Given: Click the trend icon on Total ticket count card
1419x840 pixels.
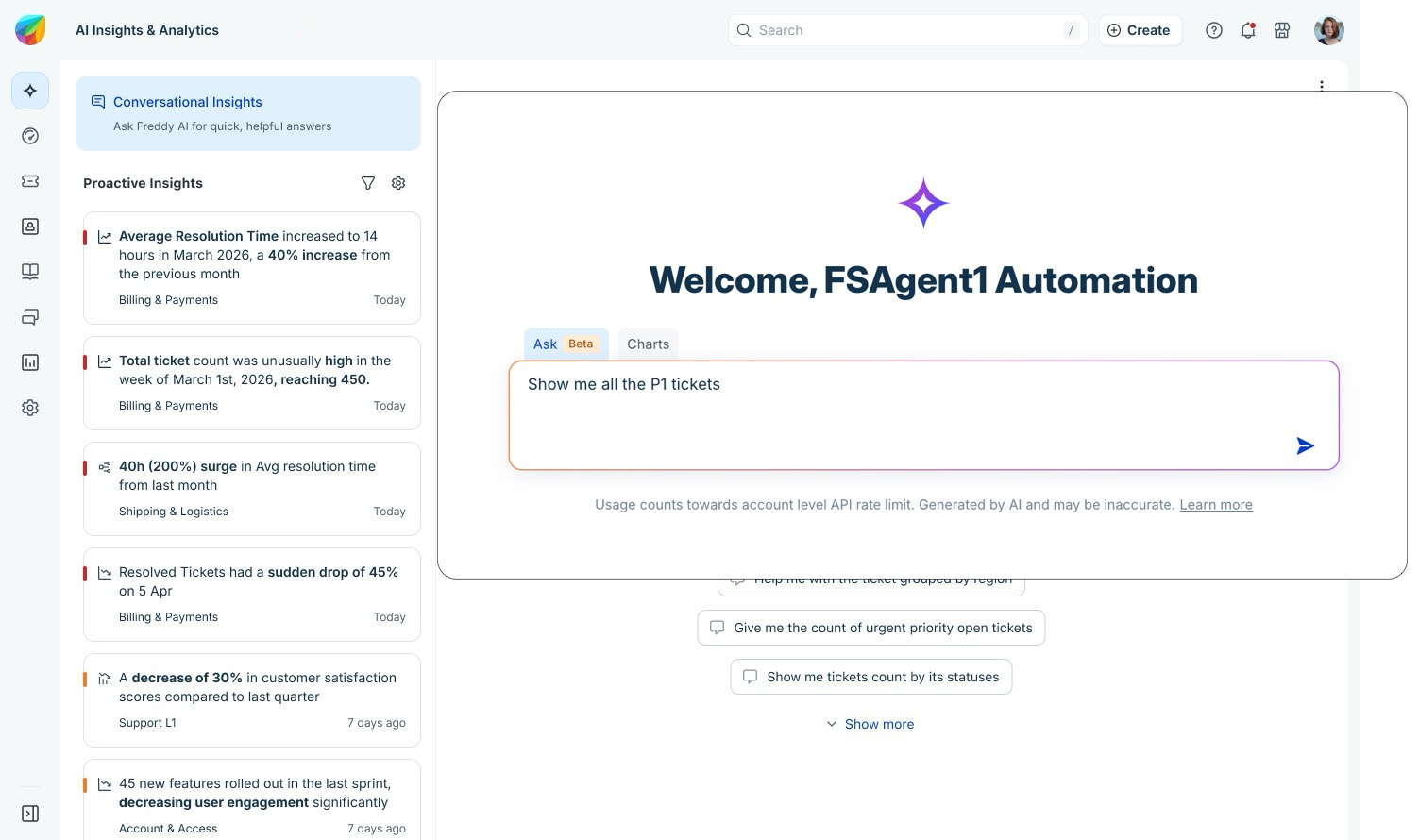Looking at the screenshot, I should point(105,361).
